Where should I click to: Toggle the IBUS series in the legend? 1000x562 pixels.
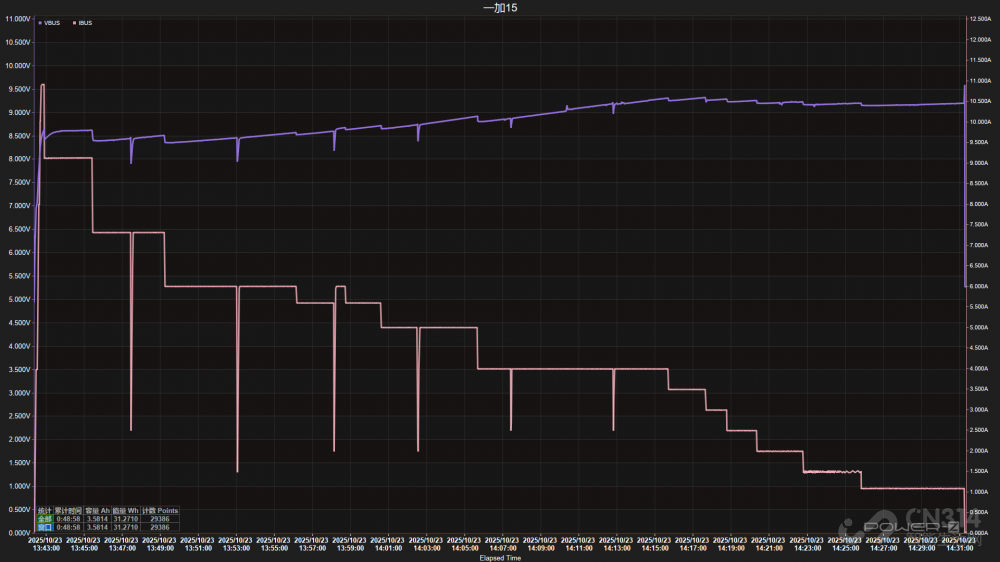[84, 22]
